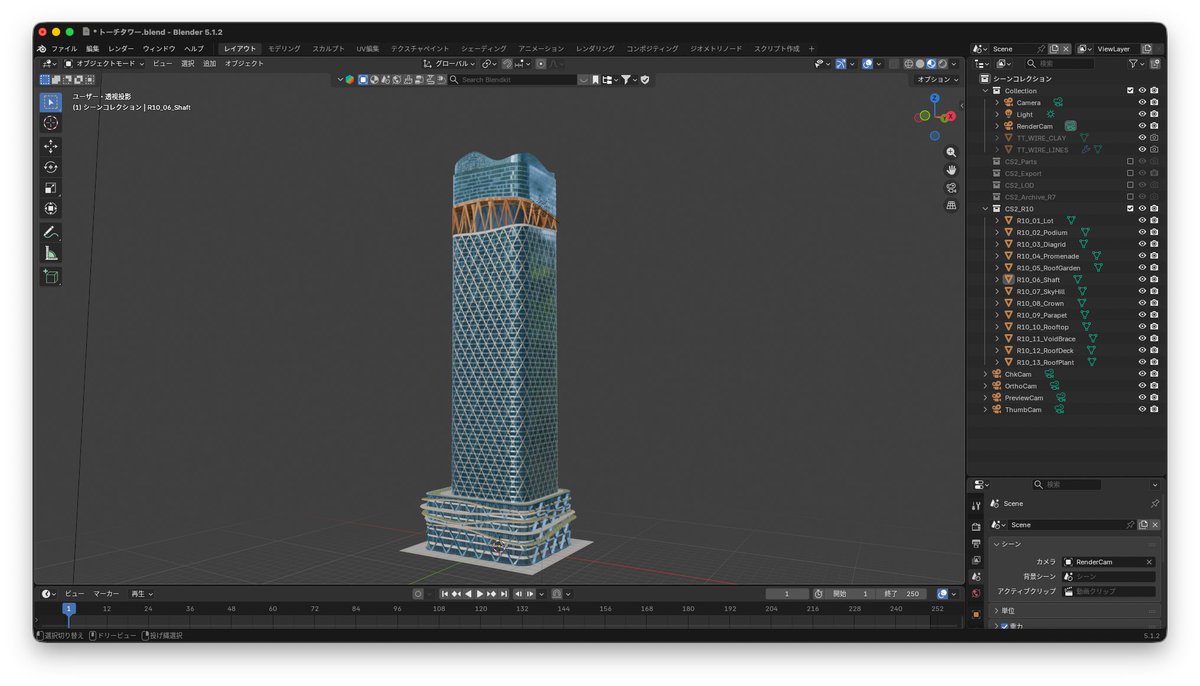This screenshot has height=686, width=1200.
Task: Jump to the timeline start frame
Action: (x=444, y=594)
